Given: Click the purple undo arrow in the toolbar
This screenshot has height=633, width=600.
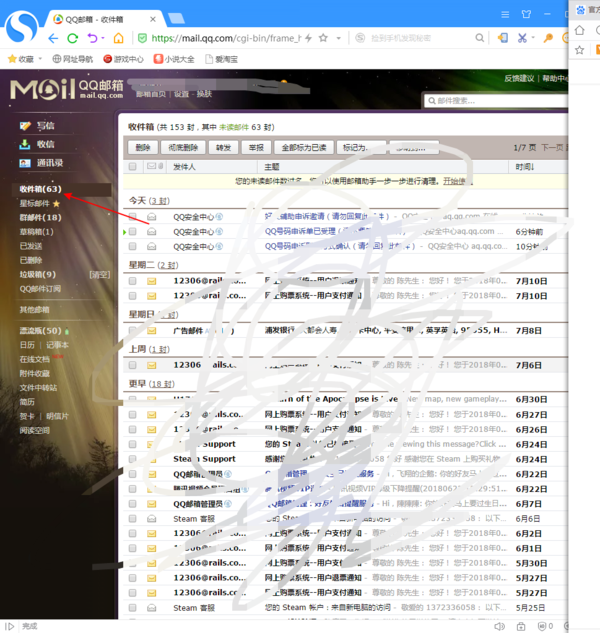Looking at the screenshot, I should (x=92, y=38).
